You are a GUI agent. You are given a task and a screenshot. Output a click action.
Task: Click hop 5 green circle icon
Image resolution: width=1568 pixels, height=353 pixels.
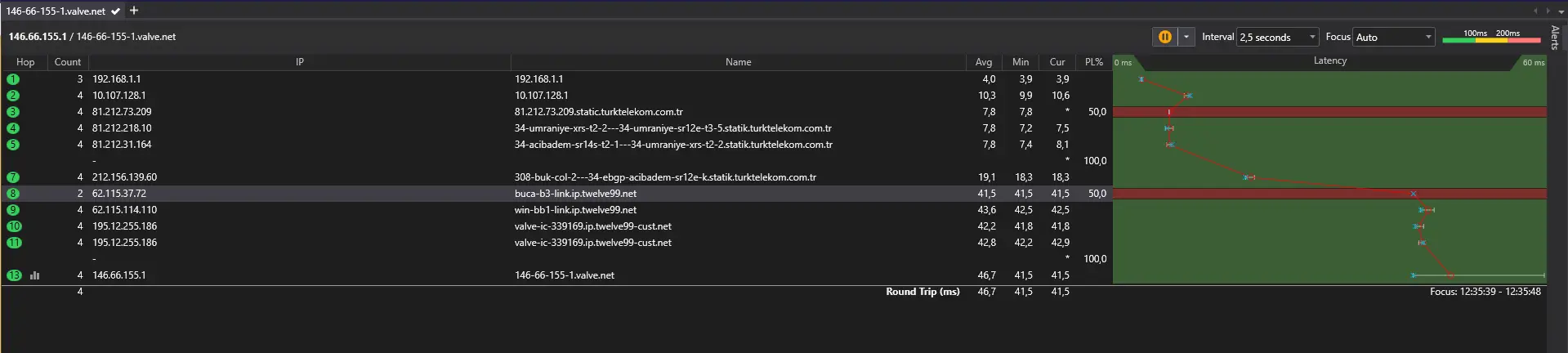coord(13,145)
